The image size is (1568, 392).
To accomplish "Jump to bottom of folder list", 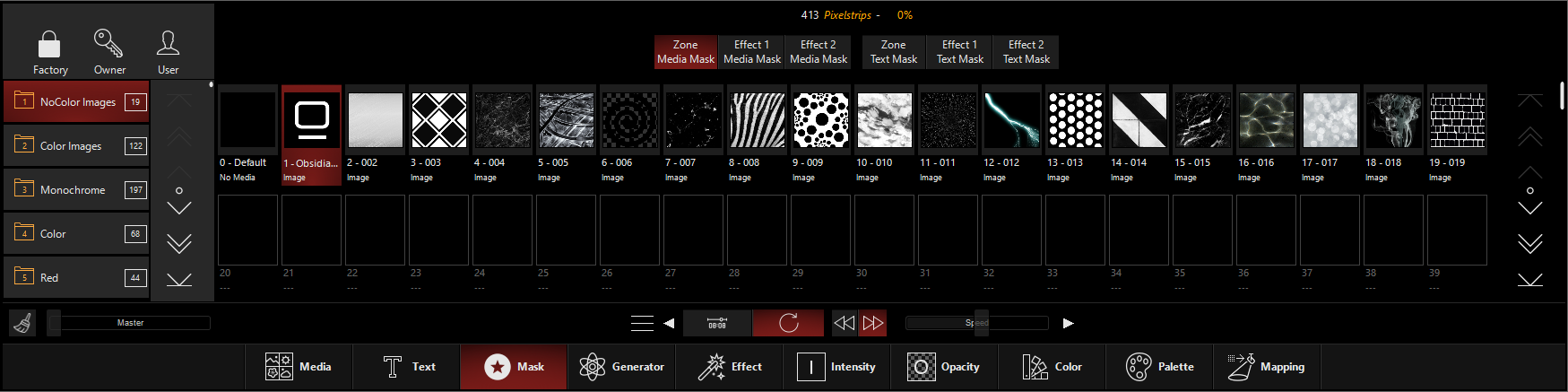I will (179, 279).
